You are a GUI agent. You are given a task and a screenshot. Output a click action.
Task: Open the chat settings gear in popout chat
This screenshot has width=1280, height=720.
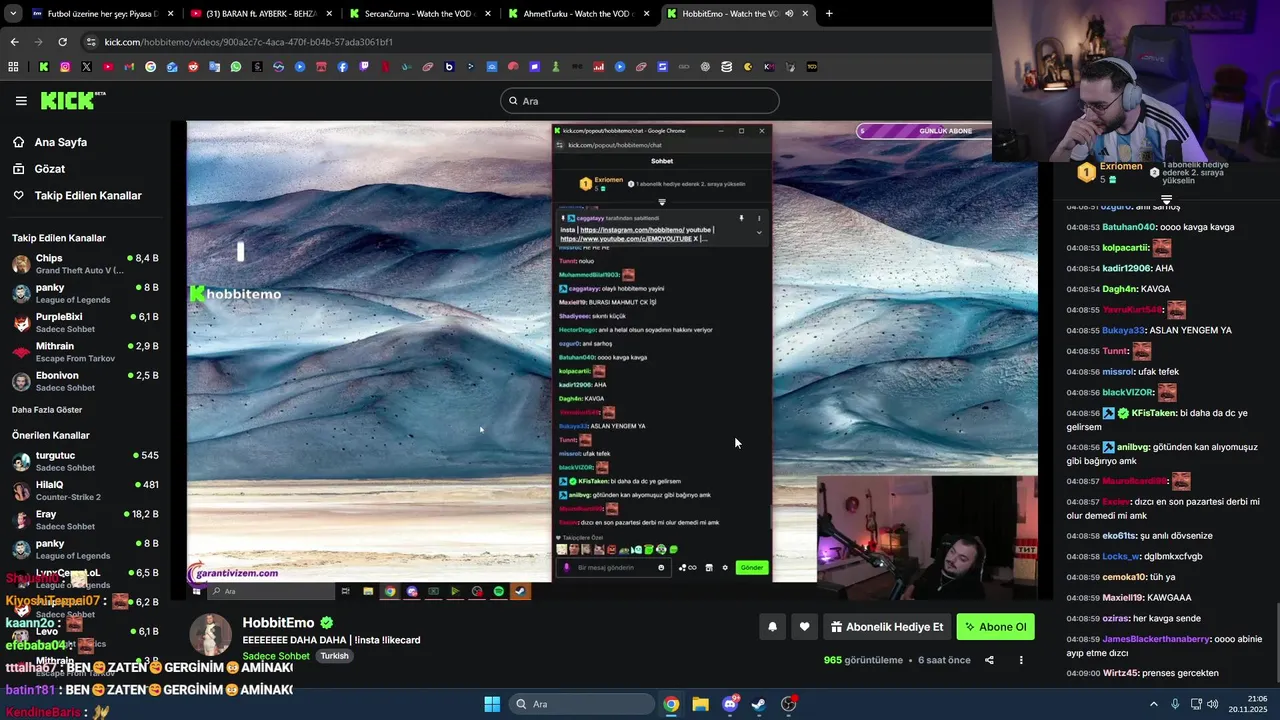click(725, 568)
